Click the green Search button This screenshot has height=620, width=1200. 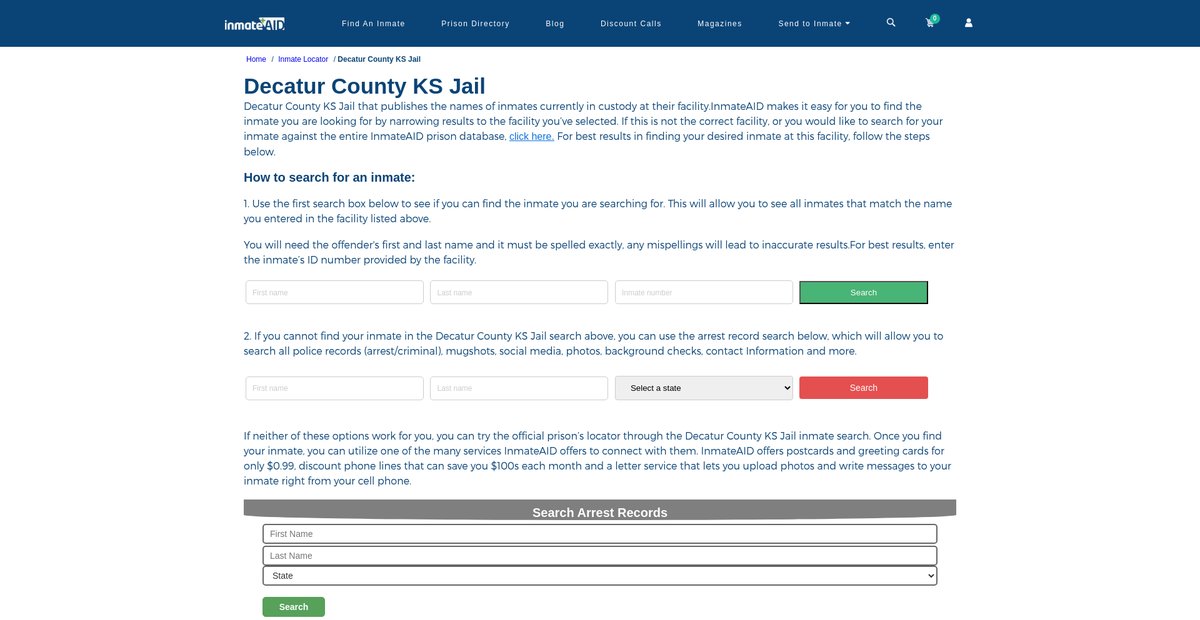point(864,292)
